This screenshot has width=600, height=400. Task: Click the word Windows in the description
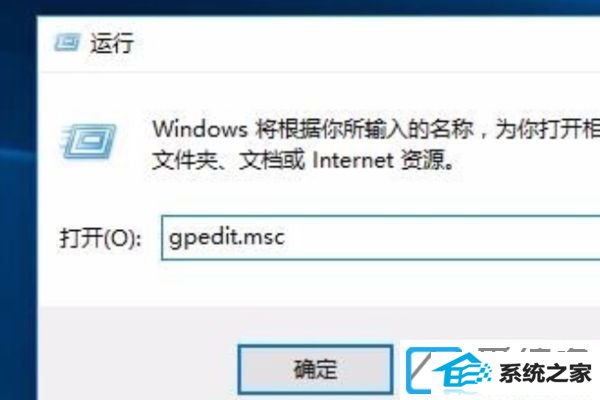coord(200,129)
